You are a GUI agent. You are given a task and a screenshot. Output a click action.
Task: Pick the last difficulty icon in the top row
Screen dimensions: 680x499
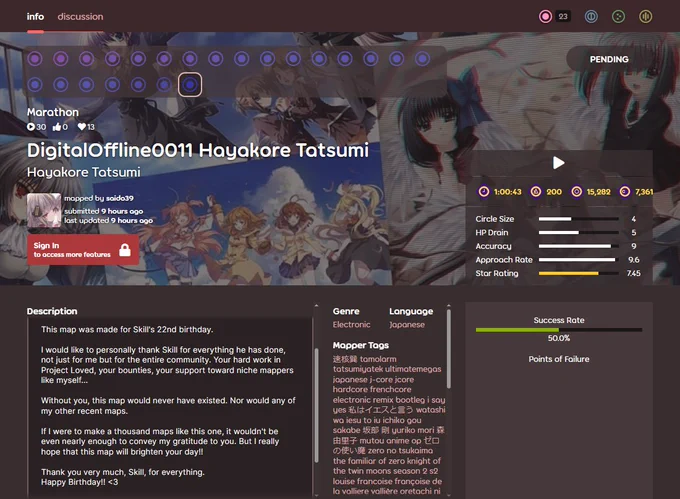pos(422,59)
